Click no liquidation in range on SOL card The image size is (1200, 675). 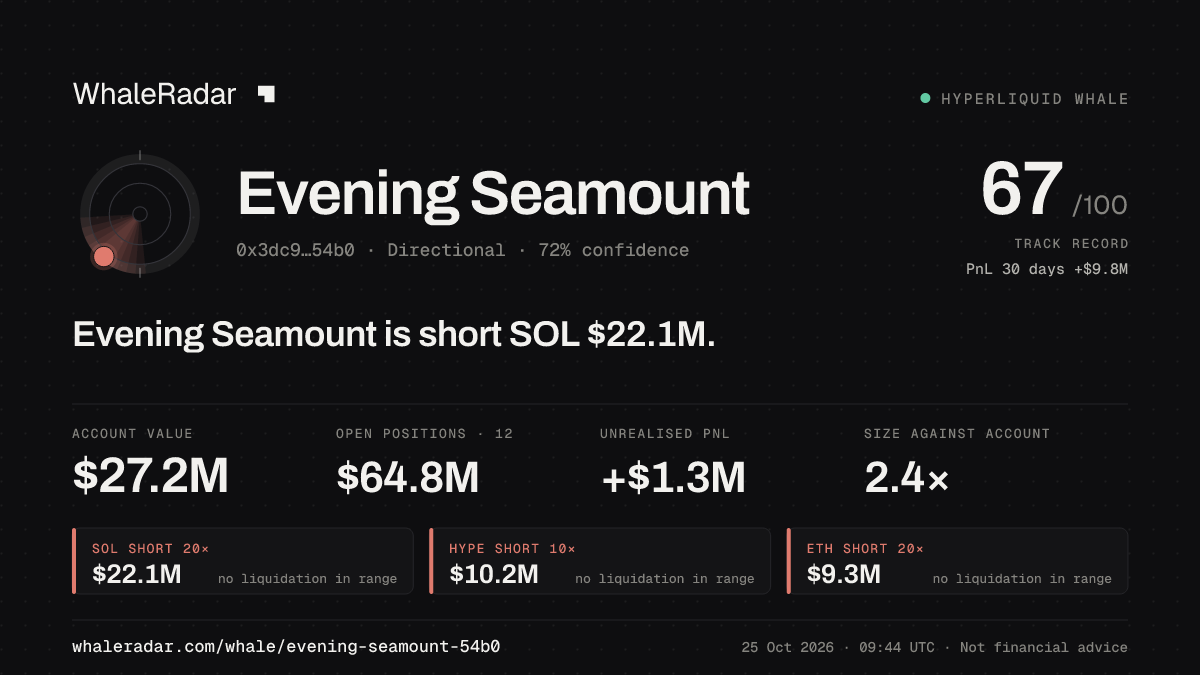pyautogui.click(x=307, y=579)
